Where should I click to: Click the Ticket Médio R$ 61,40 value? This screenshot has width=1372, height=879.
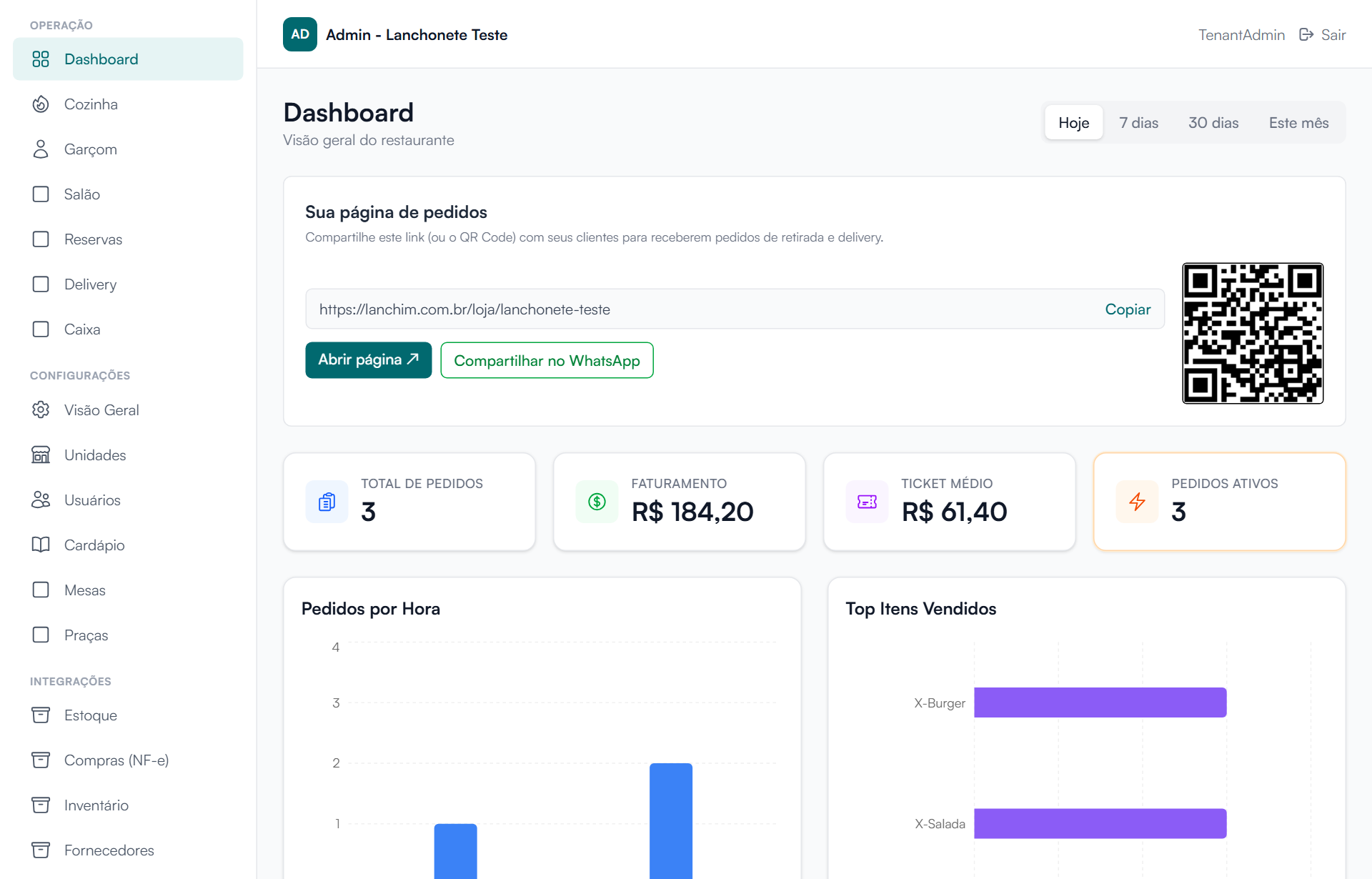pos(954,512)
